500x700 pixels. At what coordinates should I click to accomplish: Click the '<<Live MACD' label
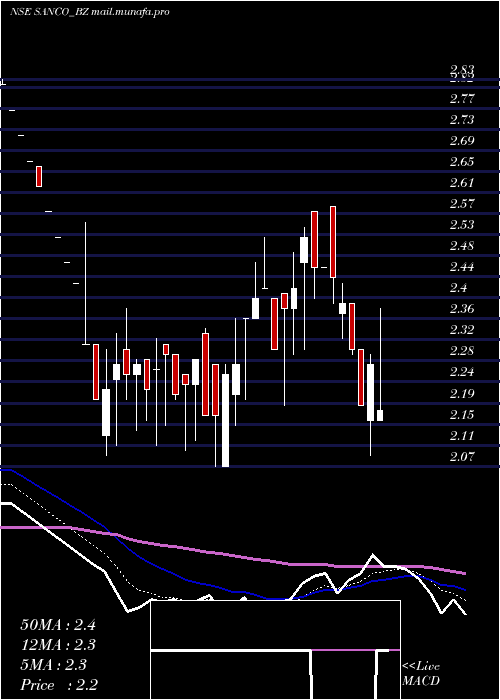[421, 674]
